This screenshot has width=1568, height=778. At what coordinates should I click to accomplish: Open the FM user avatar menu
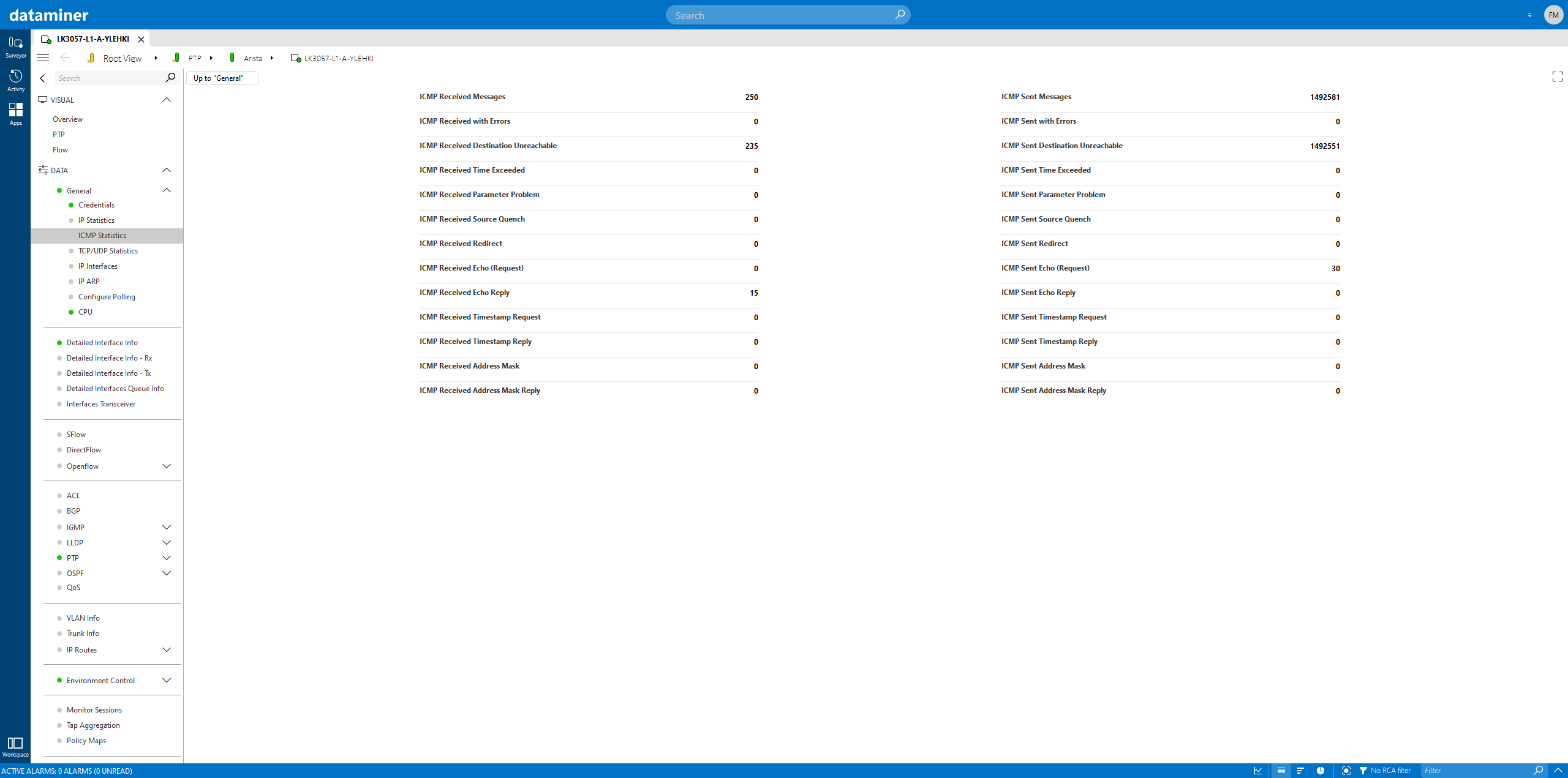pyautogui.click(x=1554, y=15)
